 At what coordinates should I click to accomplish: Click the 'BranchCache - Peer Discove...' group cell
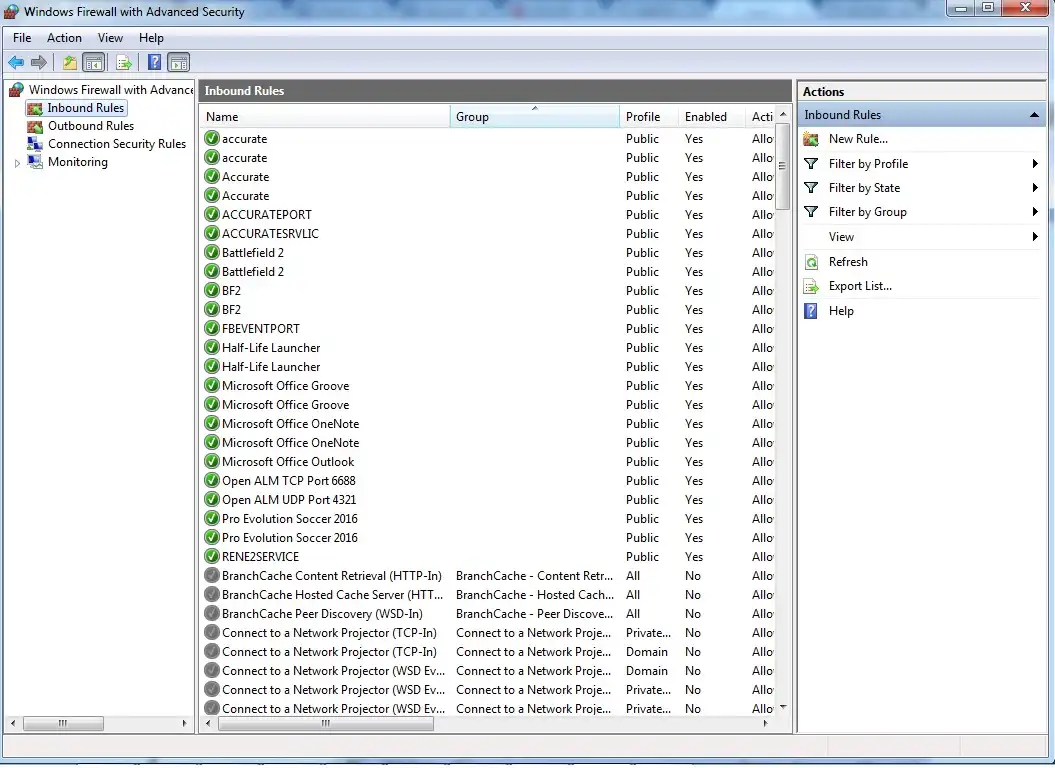pyautogui.click(x=534, y=614)
